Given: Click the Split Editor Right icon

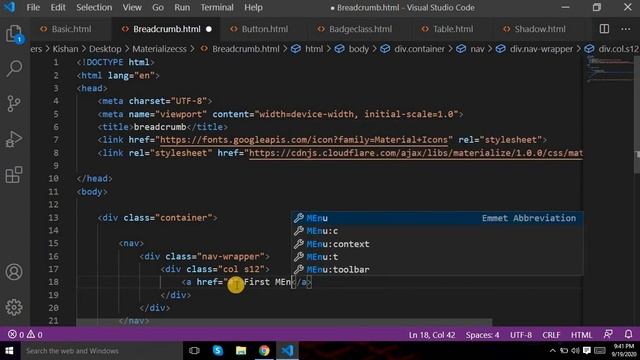Looking at the screenshot, I should point(604,29).
